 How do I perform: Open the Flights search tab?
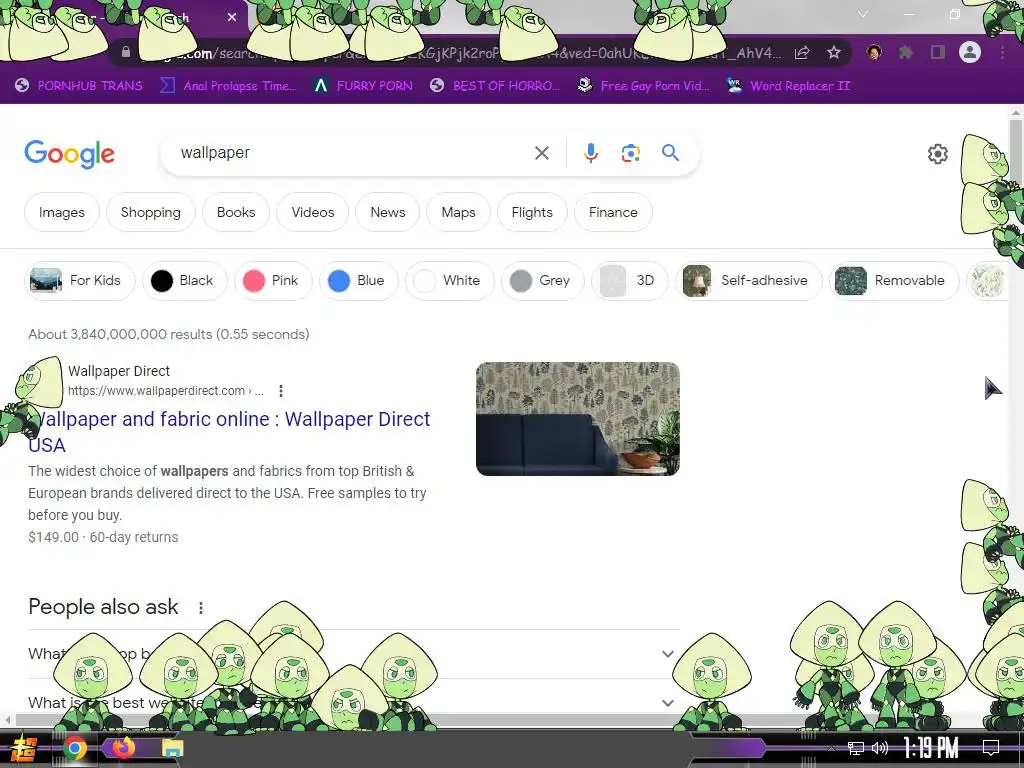pos(532,212)
